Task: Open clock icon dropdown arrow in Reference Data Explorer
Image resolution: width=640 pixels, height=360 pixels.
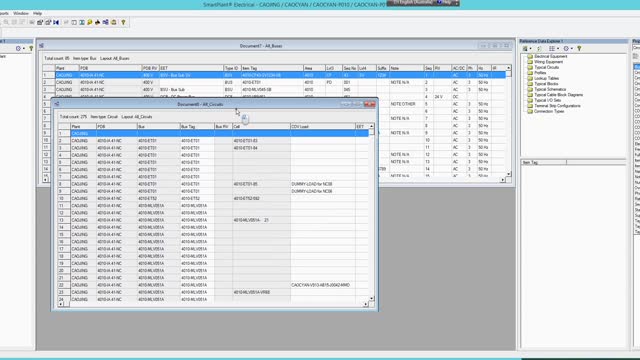Action: [572, 49]
